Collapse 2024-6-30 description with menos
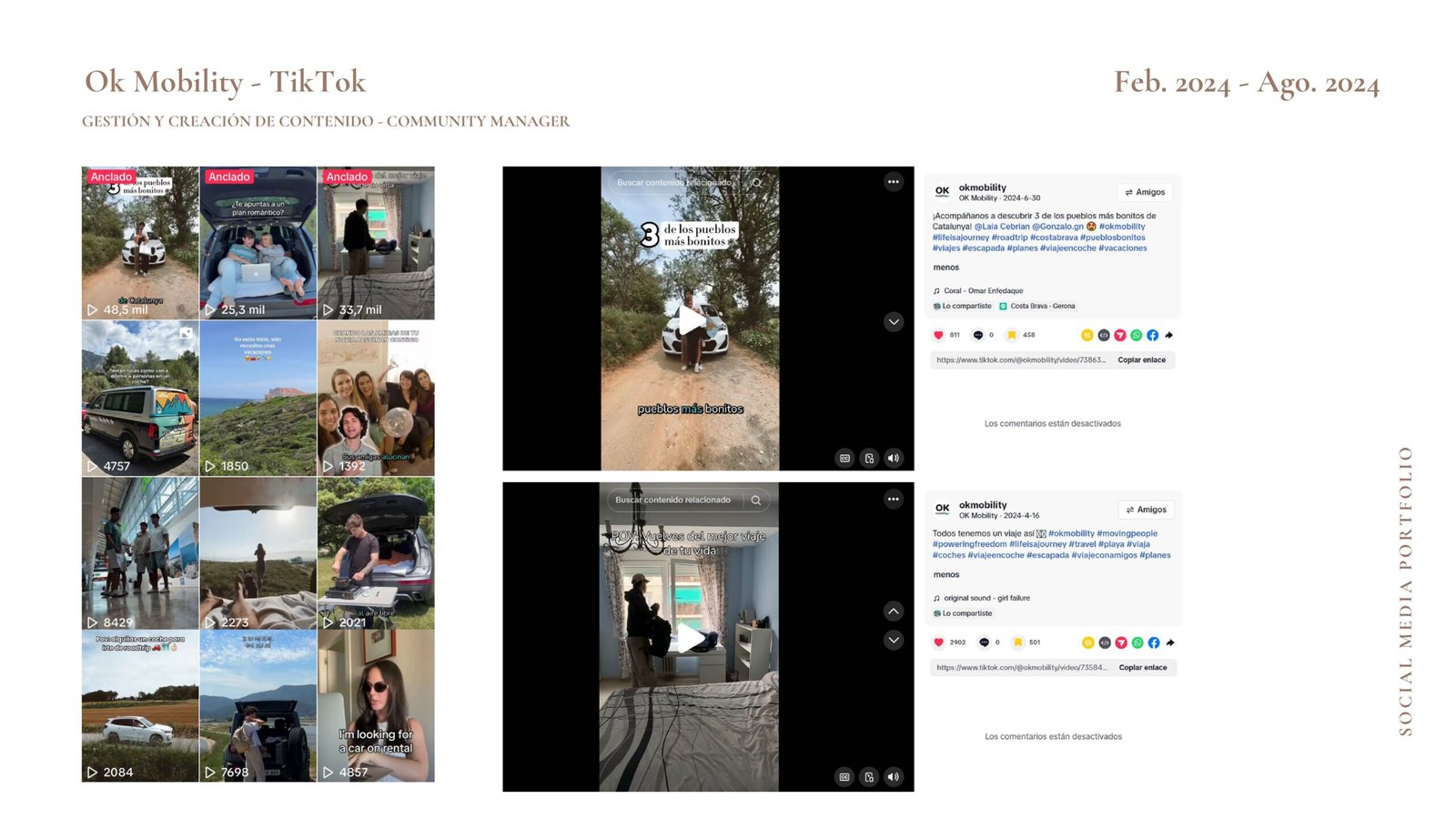Image resolution: width=1456 pixels, height=819 pixels. [945, 268]
